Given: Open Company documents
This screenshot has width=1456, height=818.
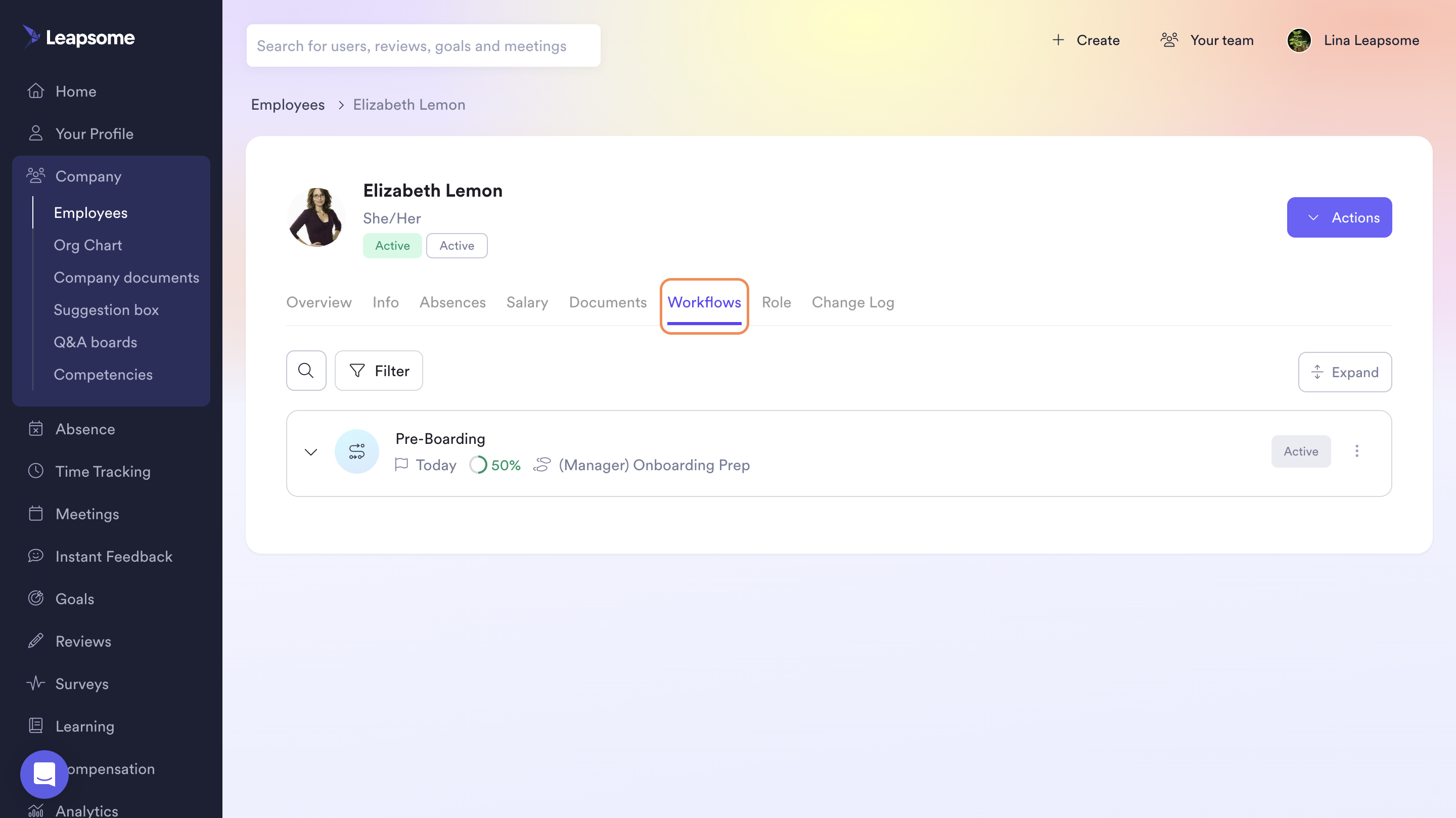Looking at the screenshot, I should point(126,277).
